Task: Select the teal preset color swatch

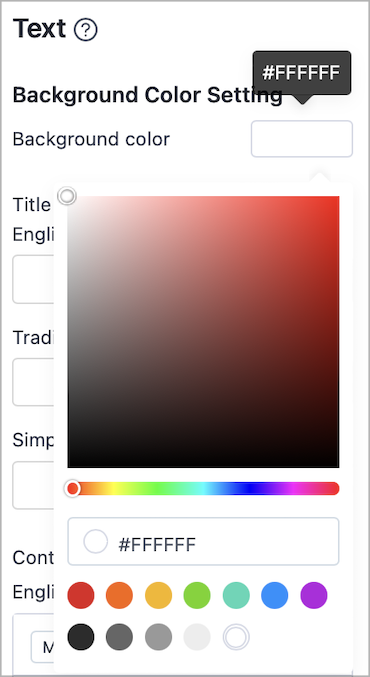Action: coord(236,595)
